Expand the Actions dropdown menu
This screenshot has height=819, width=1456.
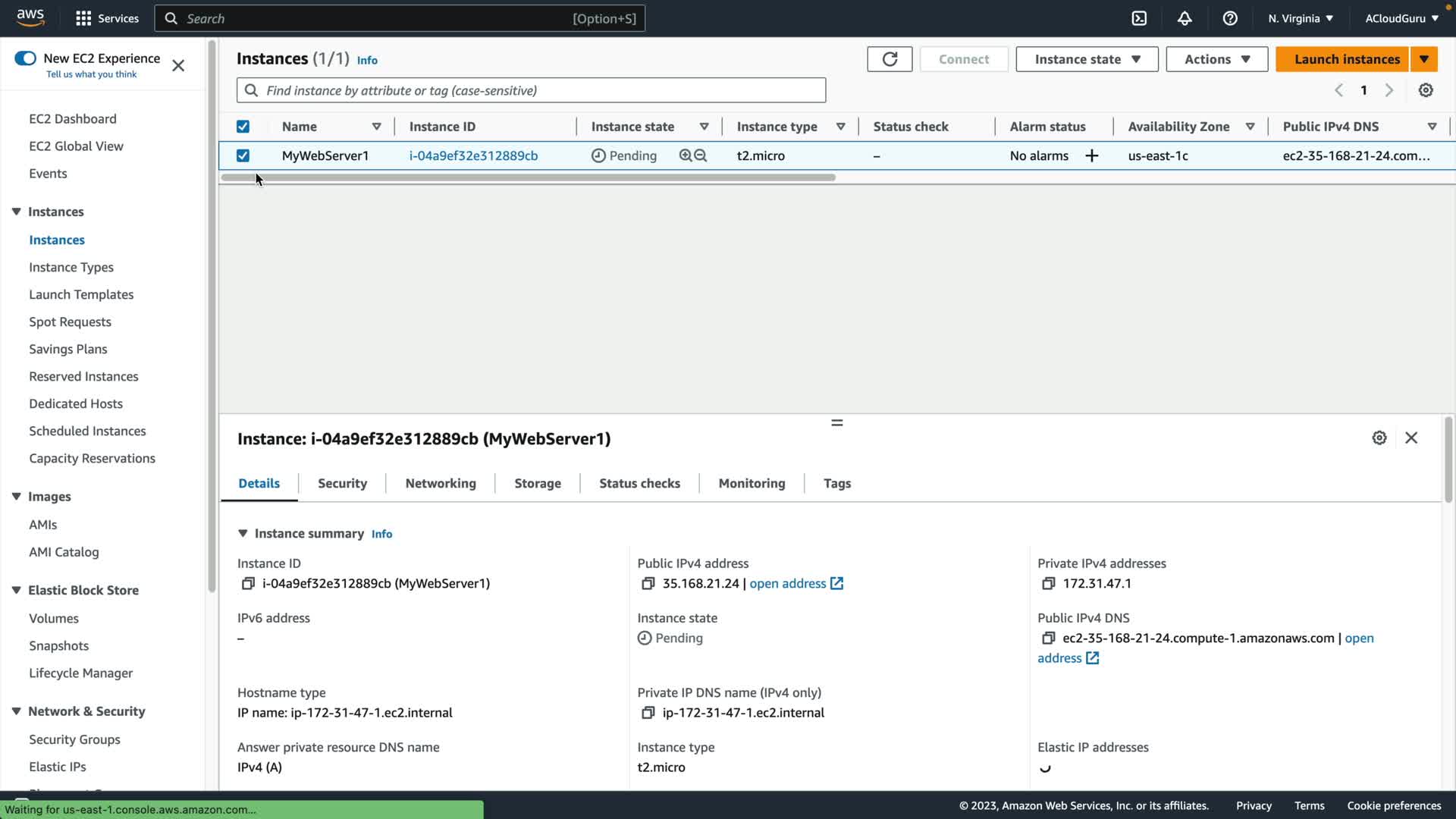1216,59
